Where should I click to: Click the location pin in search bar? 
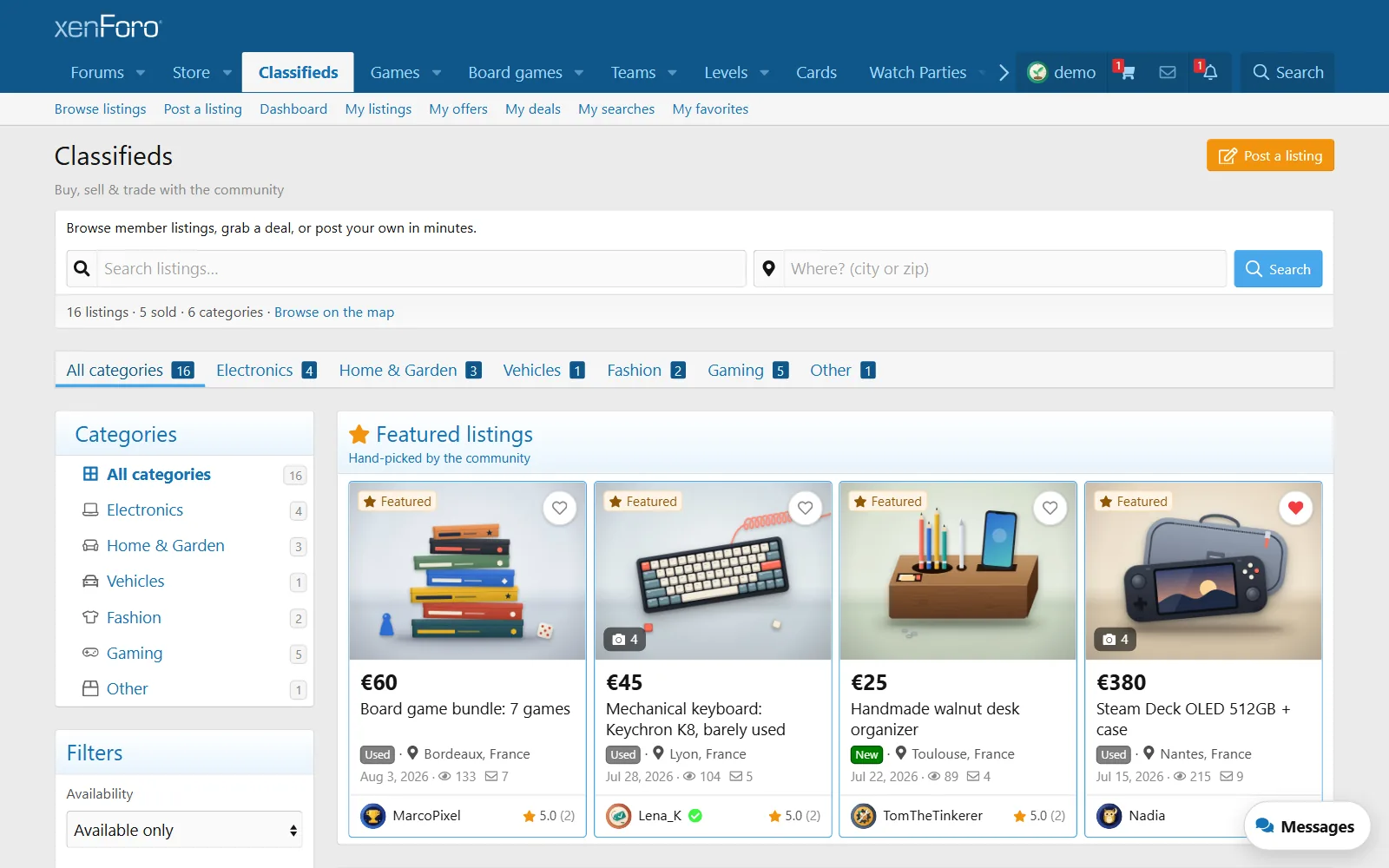click(x=768, y=269)
